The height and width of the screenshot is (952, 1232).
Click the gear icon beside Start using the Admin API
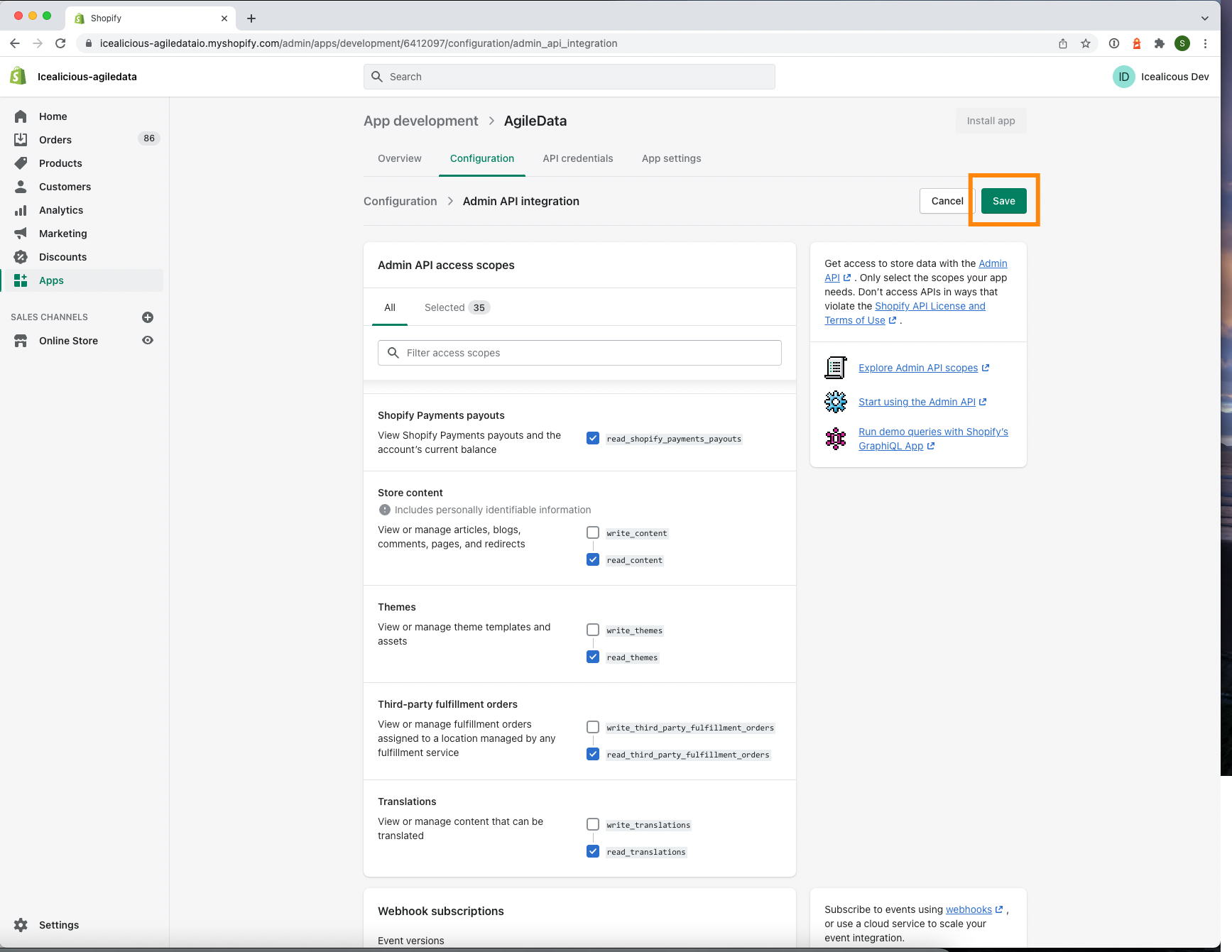(x=836, y=402)
